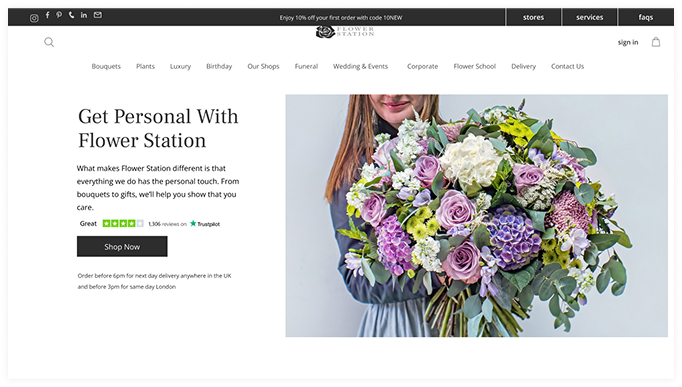The image size is (682, 387).
Task: Click the bouquet hero image
Action: pyautogui.click(x=477, y=216)
